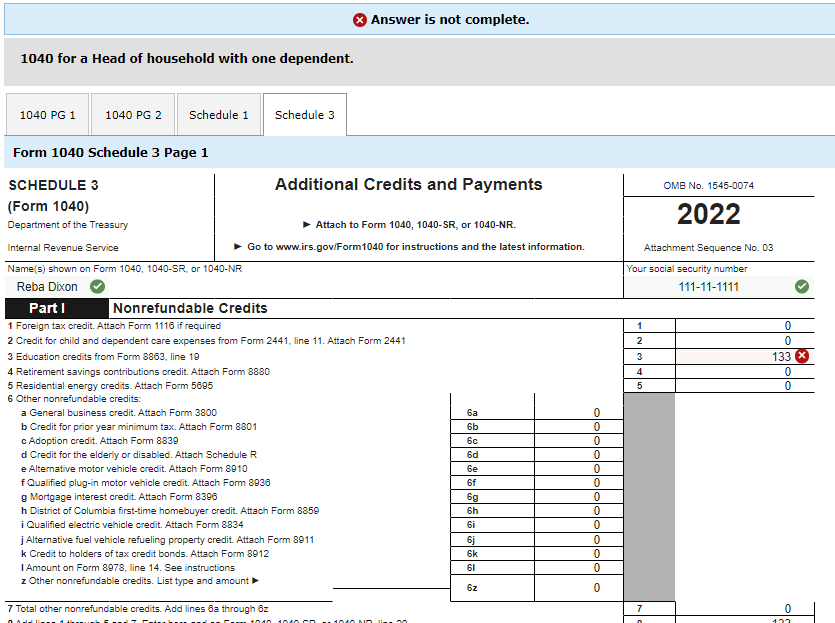The height and width of the screenshot is (623, 835).
Task: Click line 6z other nonrefundable credits value
Action: tap(579, 587)
